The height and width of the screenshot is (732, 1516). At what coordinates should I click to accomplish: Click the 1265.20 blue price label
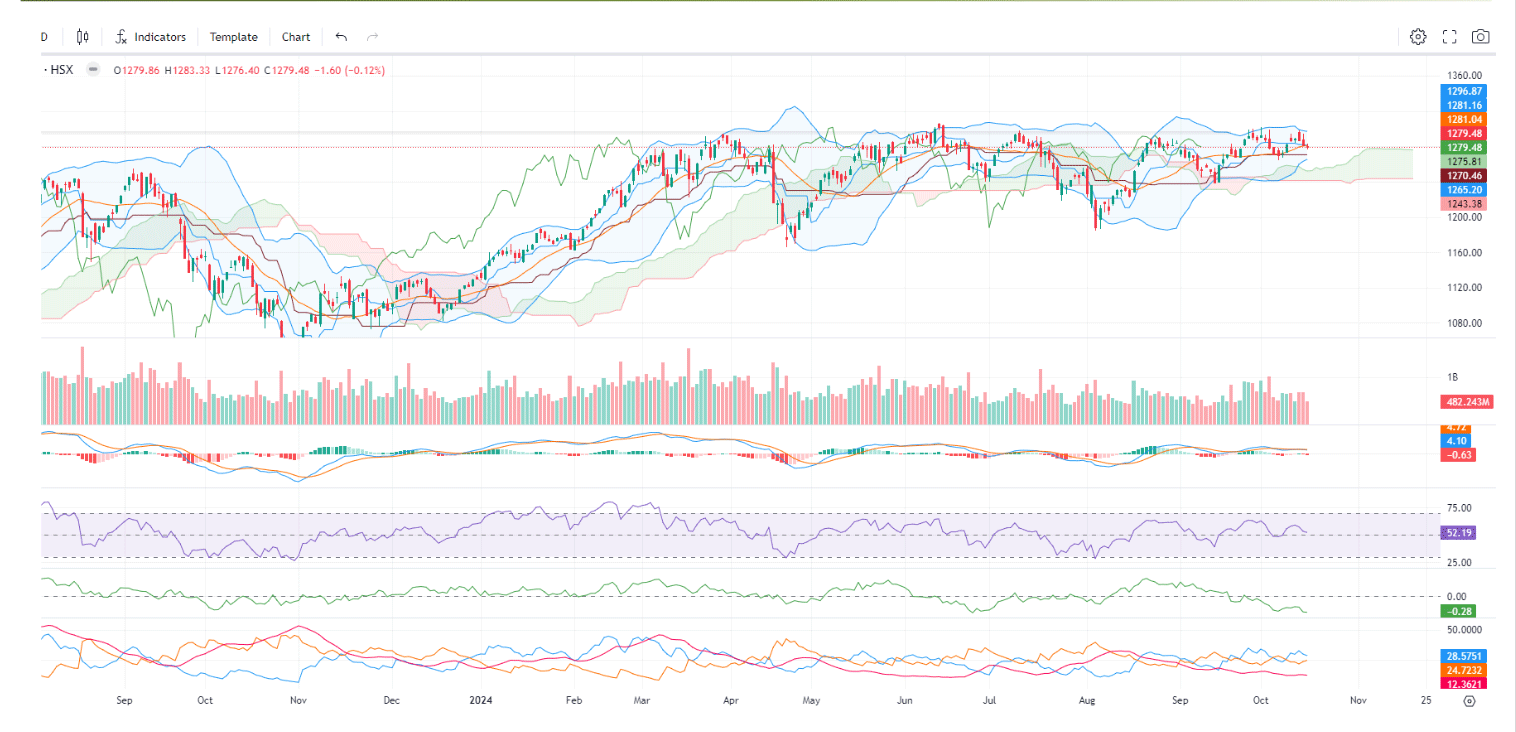(x=1463, y=189)
